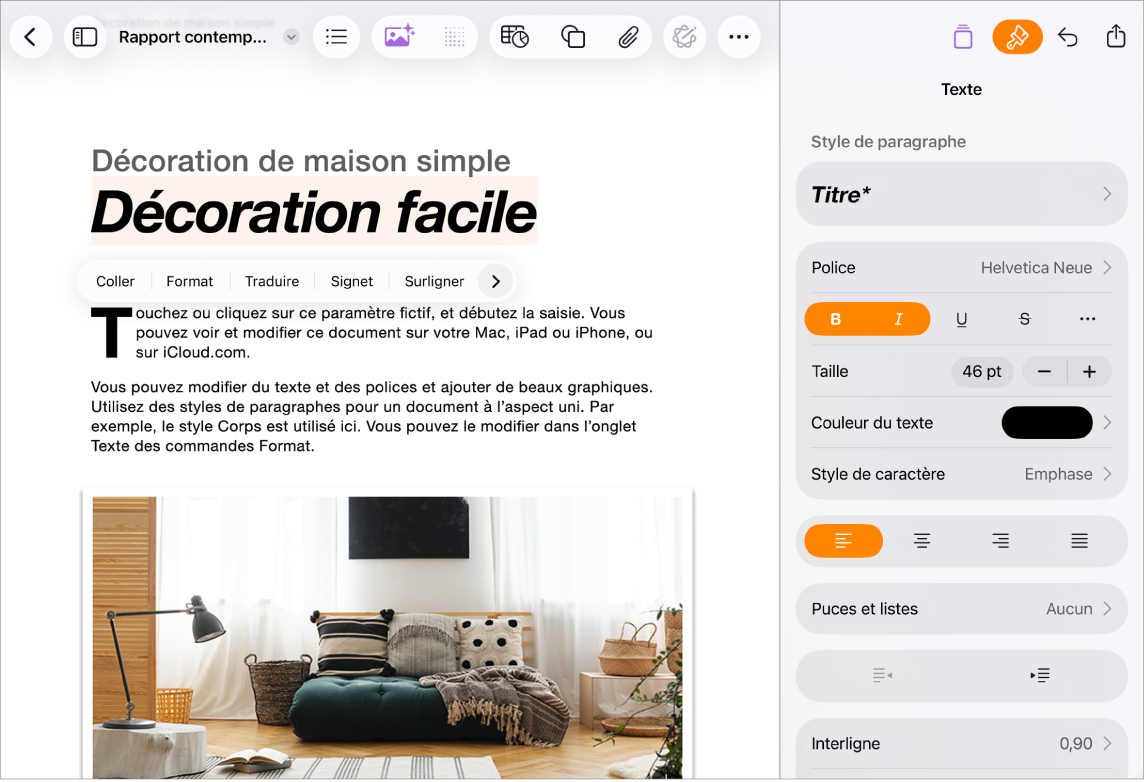The image size is (1146, 782).
Task: Insert media with the image icon
Action: tap(399, 37)
